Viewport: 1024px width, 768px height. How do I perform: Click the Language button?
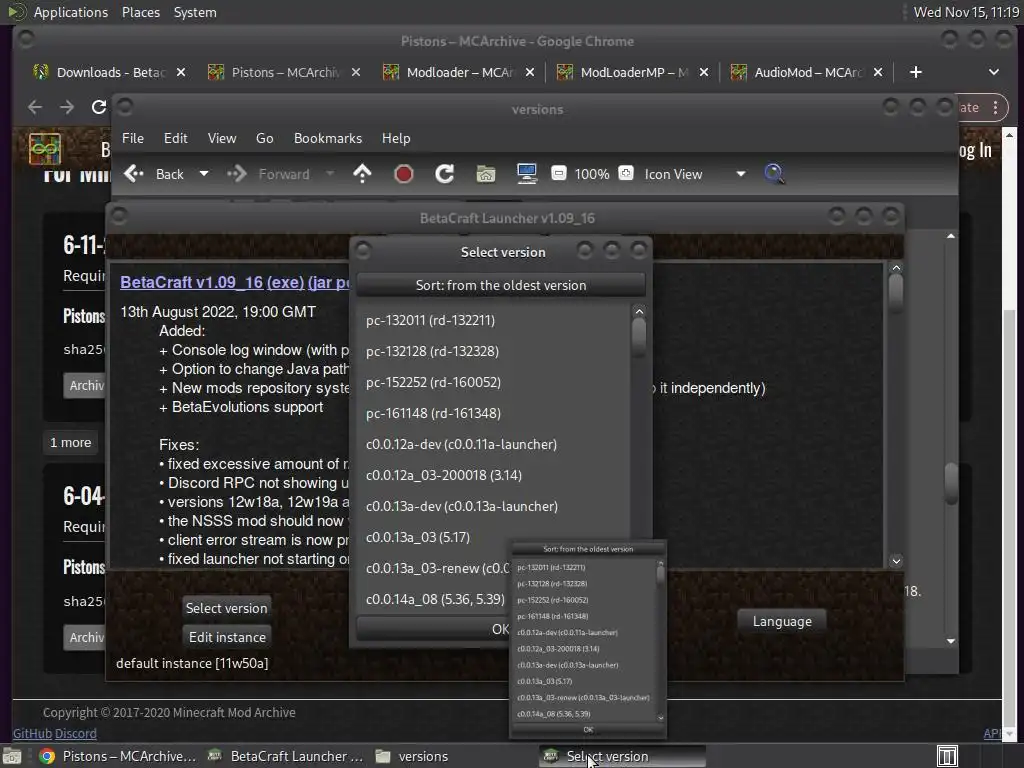click(x=782, y=621)
